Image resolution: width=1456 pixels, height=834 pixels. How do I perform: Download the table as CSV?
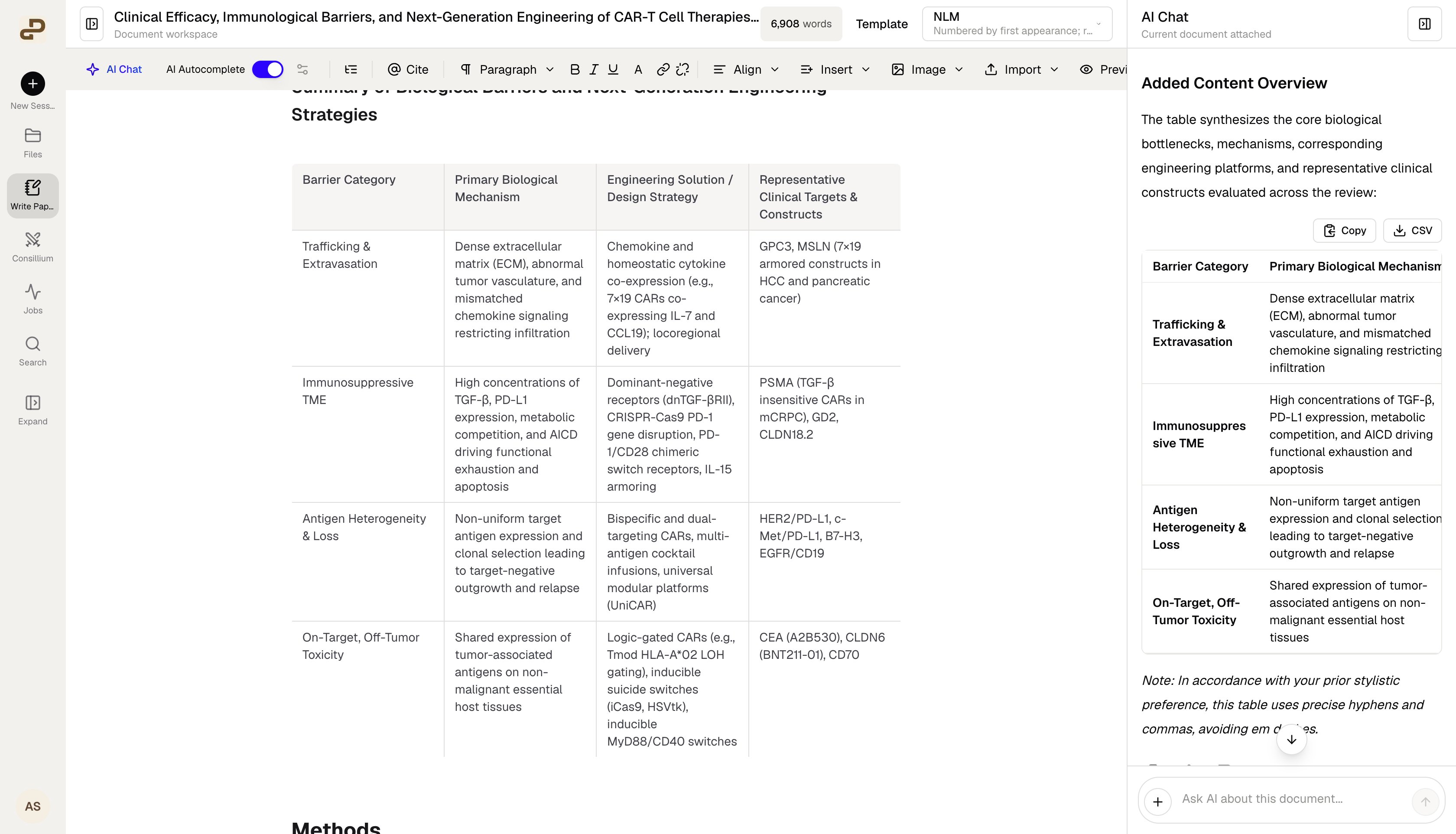(x=1413, y=230)
